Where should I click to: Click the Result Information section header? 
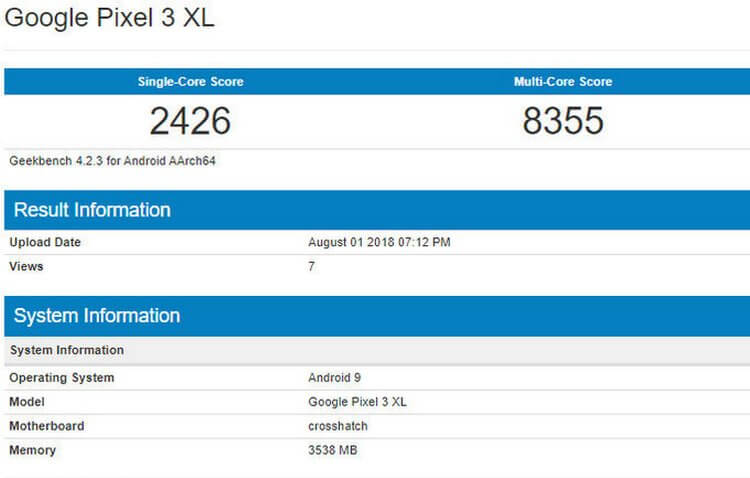[x=92, y=210]
